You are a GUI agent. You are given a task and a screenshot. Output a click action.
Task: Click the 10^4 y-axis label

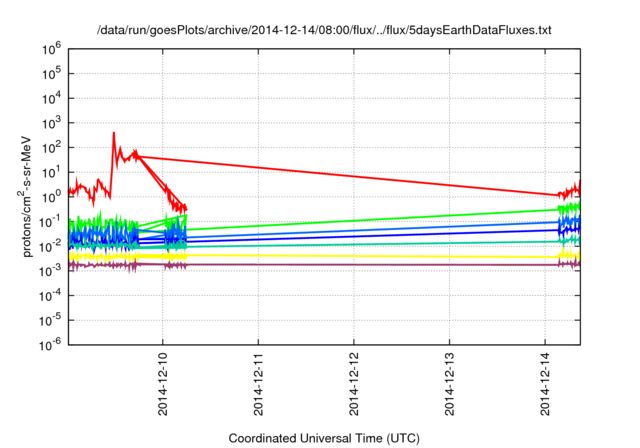pos(51,98)
